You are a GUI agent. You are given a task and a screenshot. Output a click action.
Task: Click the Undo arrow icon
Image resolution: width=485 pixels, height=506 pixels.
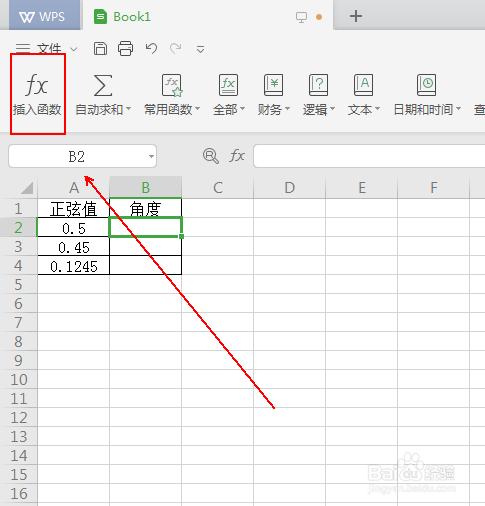(x=151, y=49)
